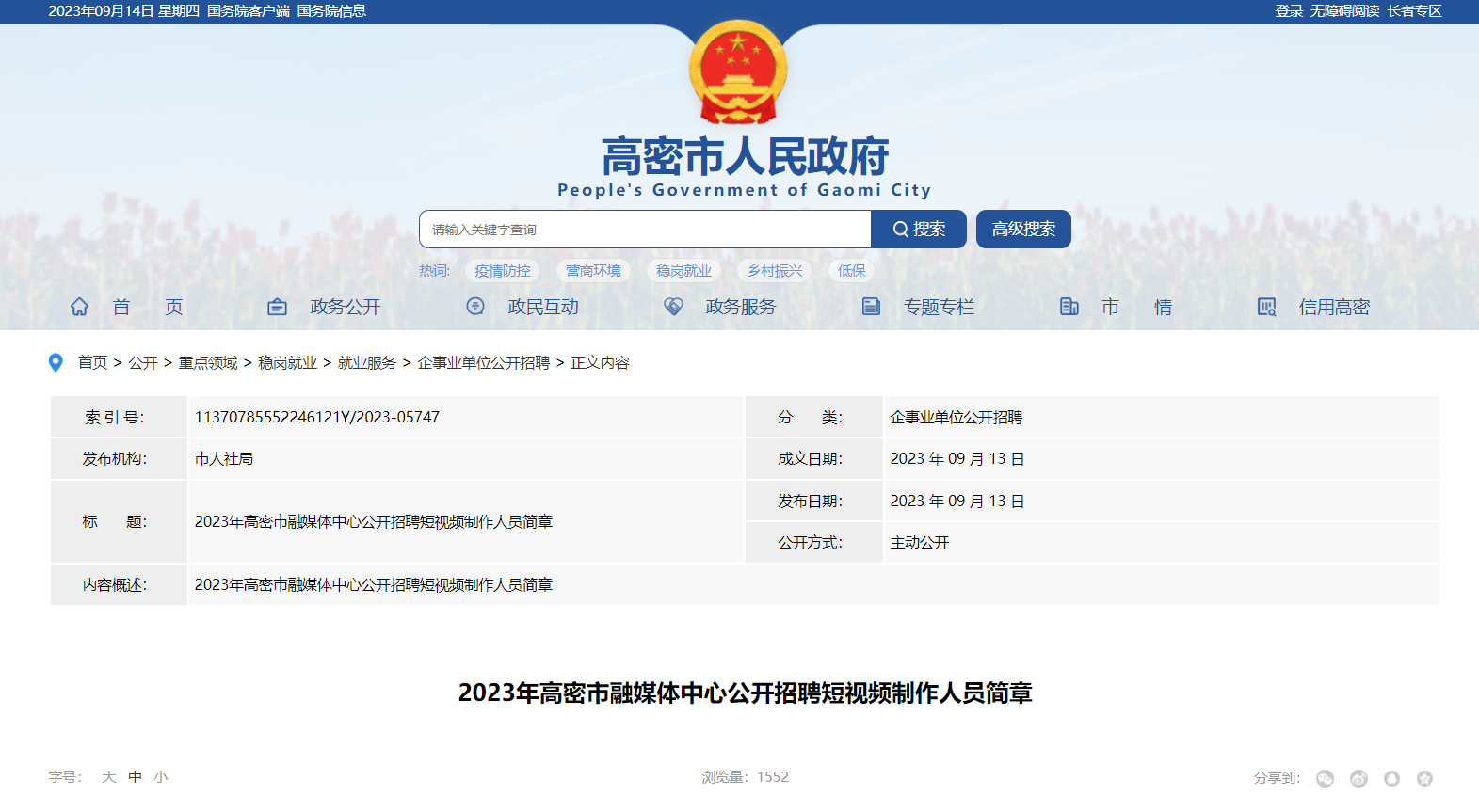The width and height of the screenshot is (1479, 812).
Task: Open 政务服务 navigation menu item
Action: pos(741,307)
